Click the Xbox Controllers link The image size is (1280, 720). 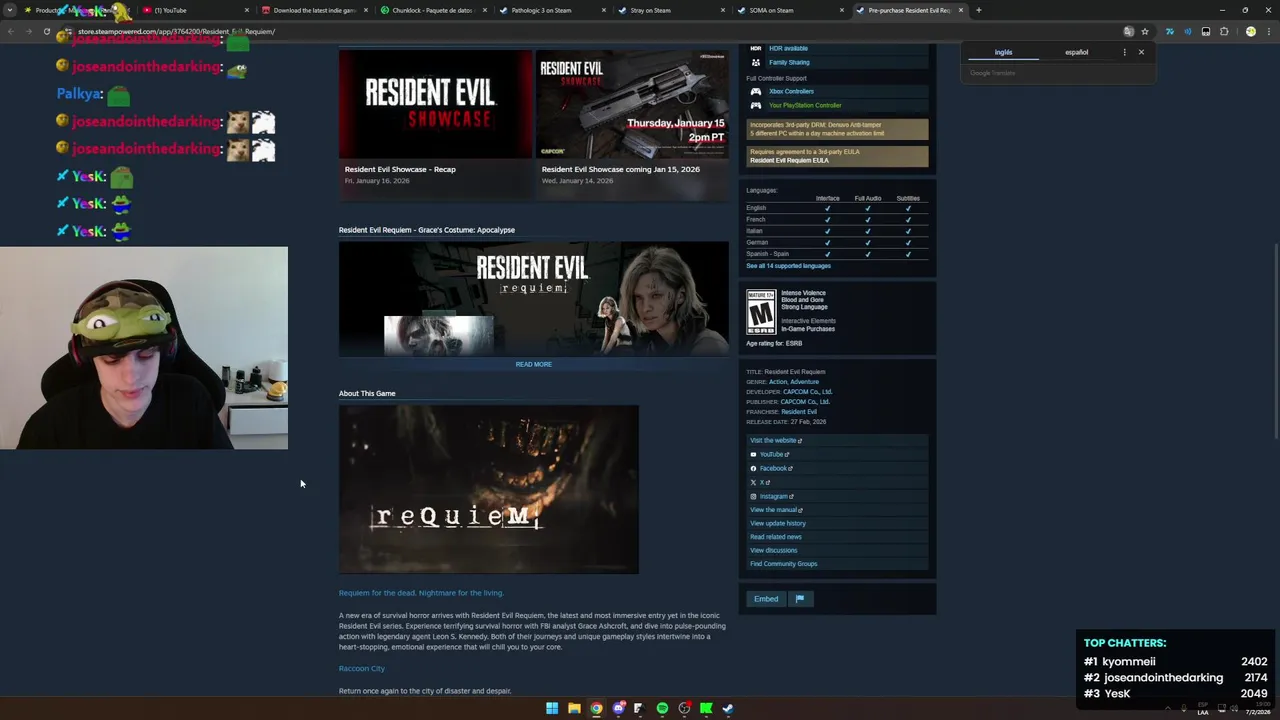(x=791, y=91)
